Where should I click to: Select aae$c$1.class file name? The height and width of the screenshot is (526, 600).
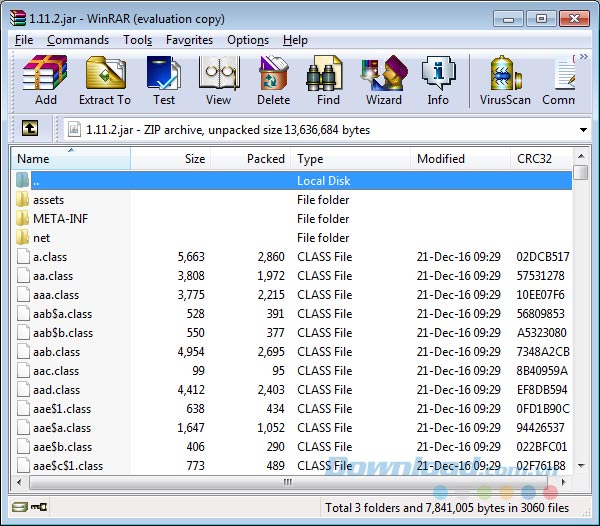tap(68, 466)
